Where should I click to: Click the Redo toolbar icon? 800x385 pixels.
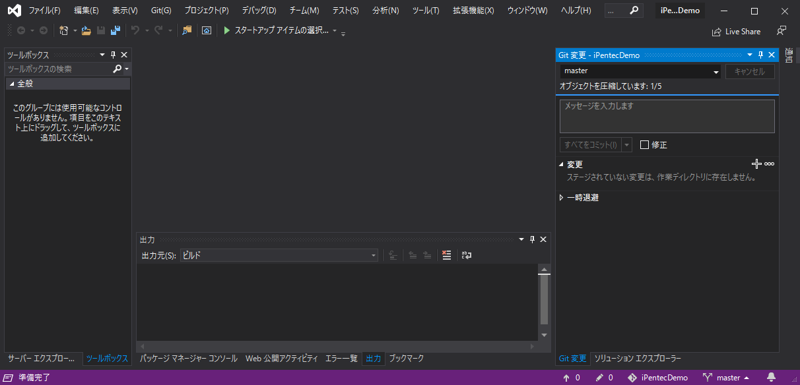158,31
